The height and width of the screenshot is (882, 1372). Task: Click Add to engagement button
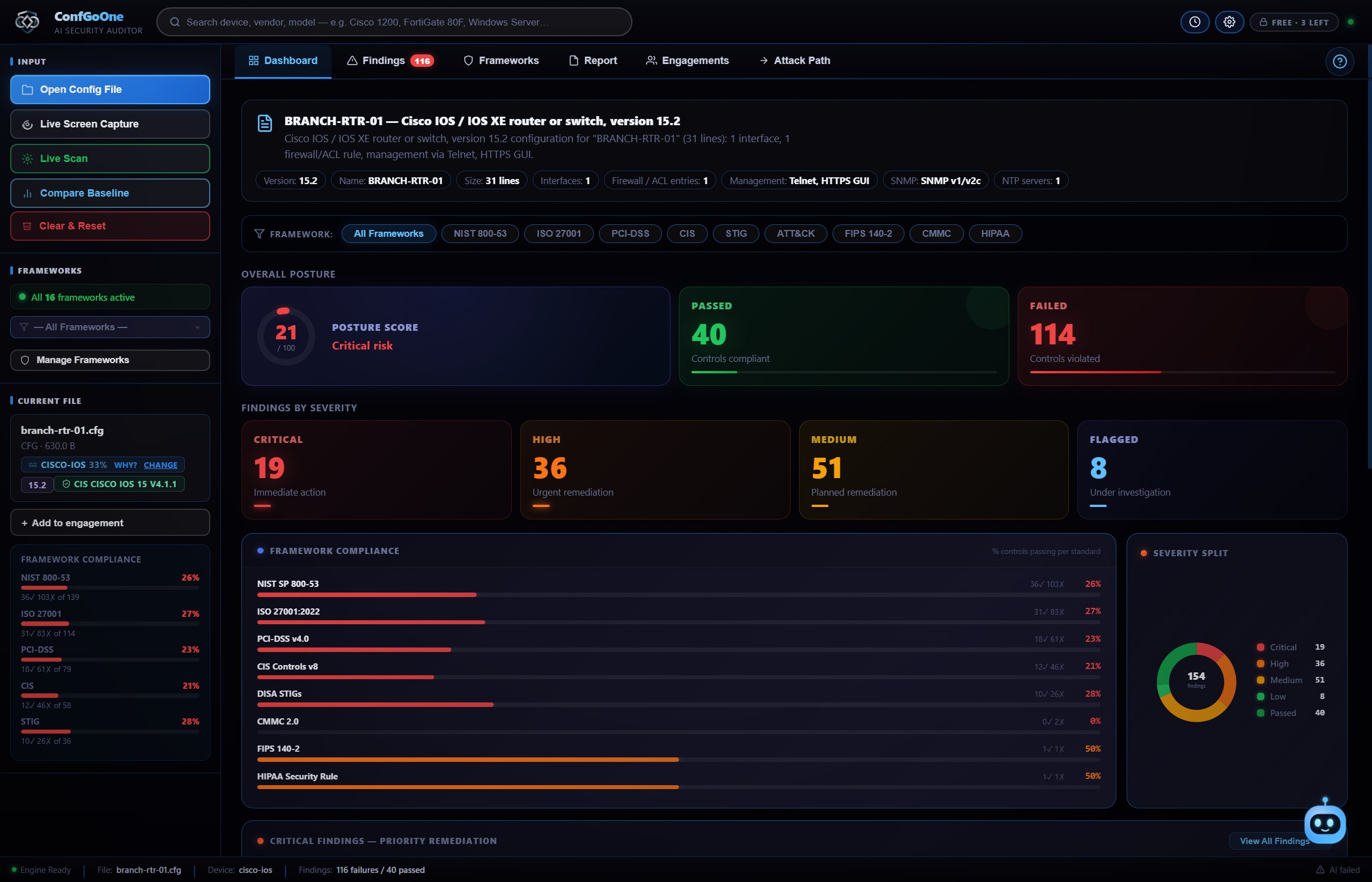[x=110, y=523]
